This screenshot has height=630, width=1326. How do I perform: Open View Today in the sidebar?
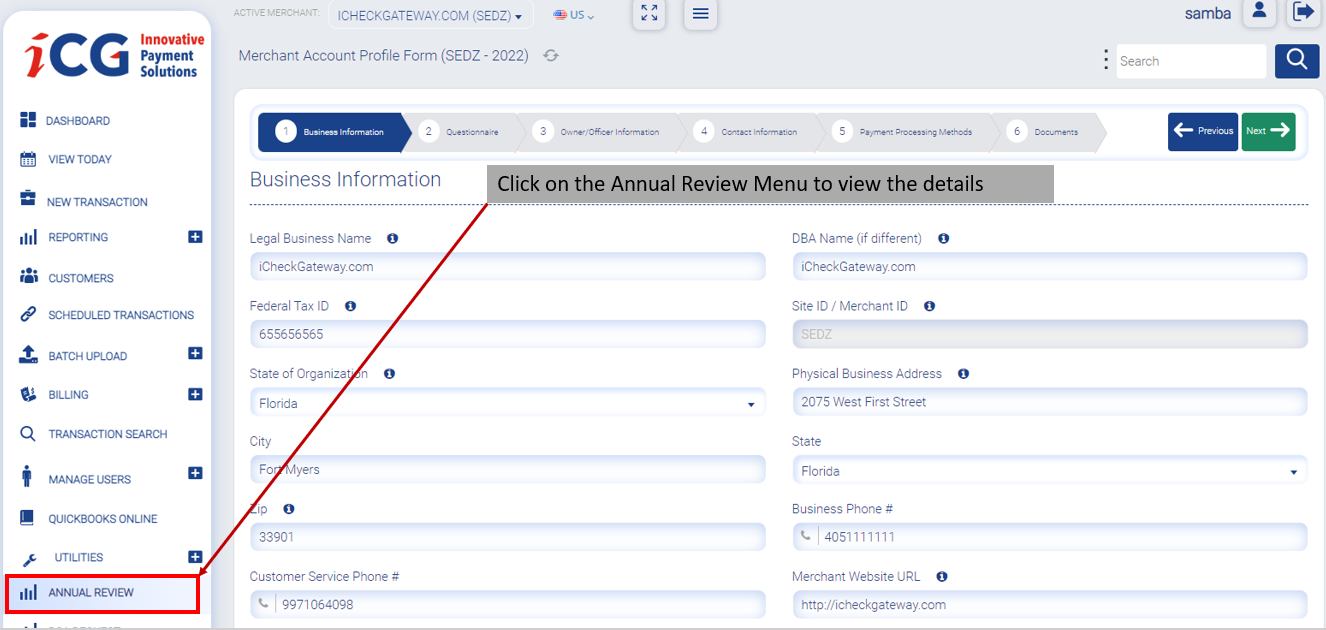click(80, 159)
